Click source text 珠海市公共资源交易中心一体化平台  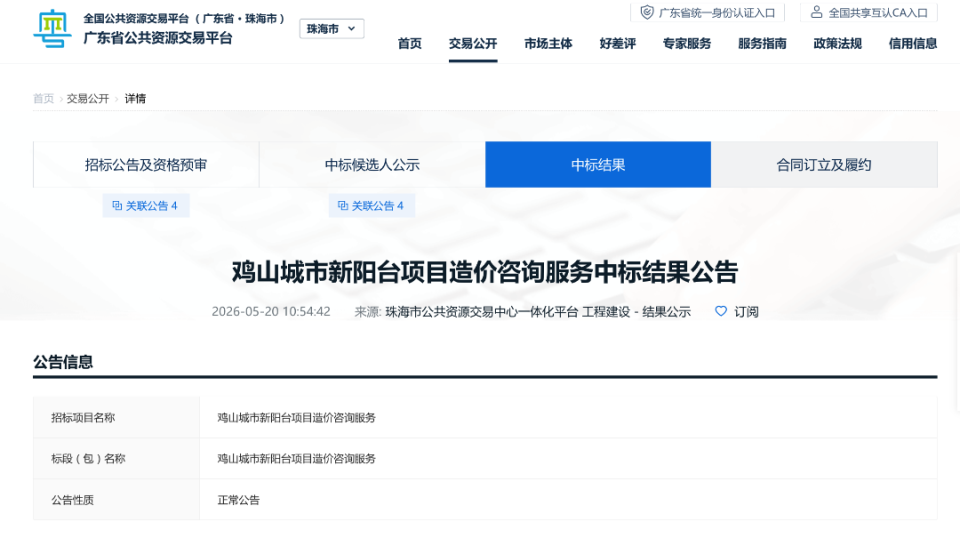[482, 312]
